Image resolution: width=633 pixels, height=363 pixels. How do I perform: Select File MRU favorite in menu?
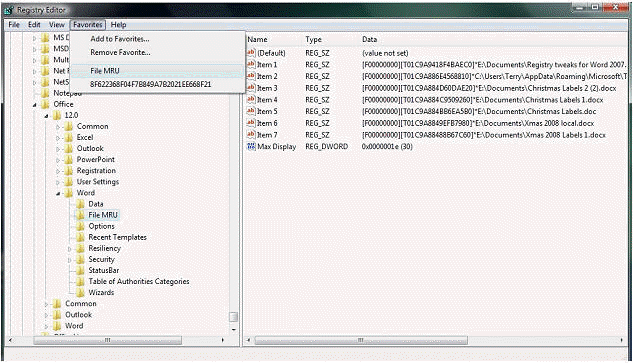pyautogui.click(x=157, y=71)
